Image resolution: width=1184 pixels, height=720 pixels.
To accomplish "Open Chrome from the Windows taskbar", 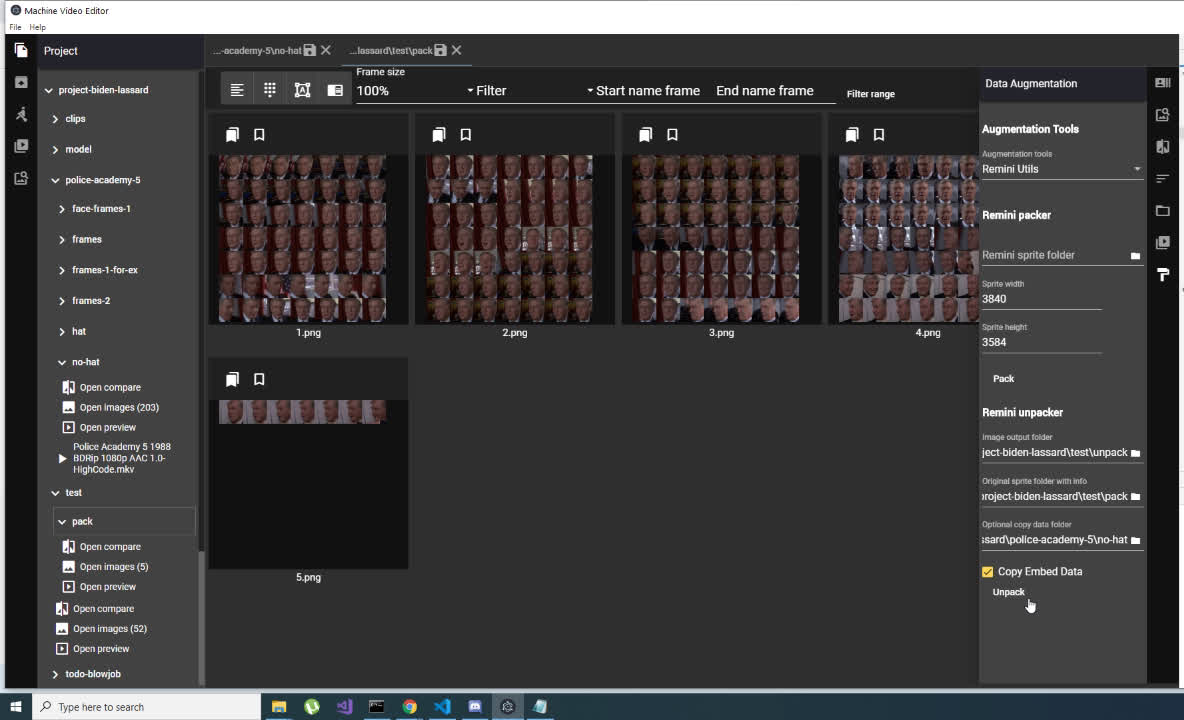I will click(x=409, y=707).
